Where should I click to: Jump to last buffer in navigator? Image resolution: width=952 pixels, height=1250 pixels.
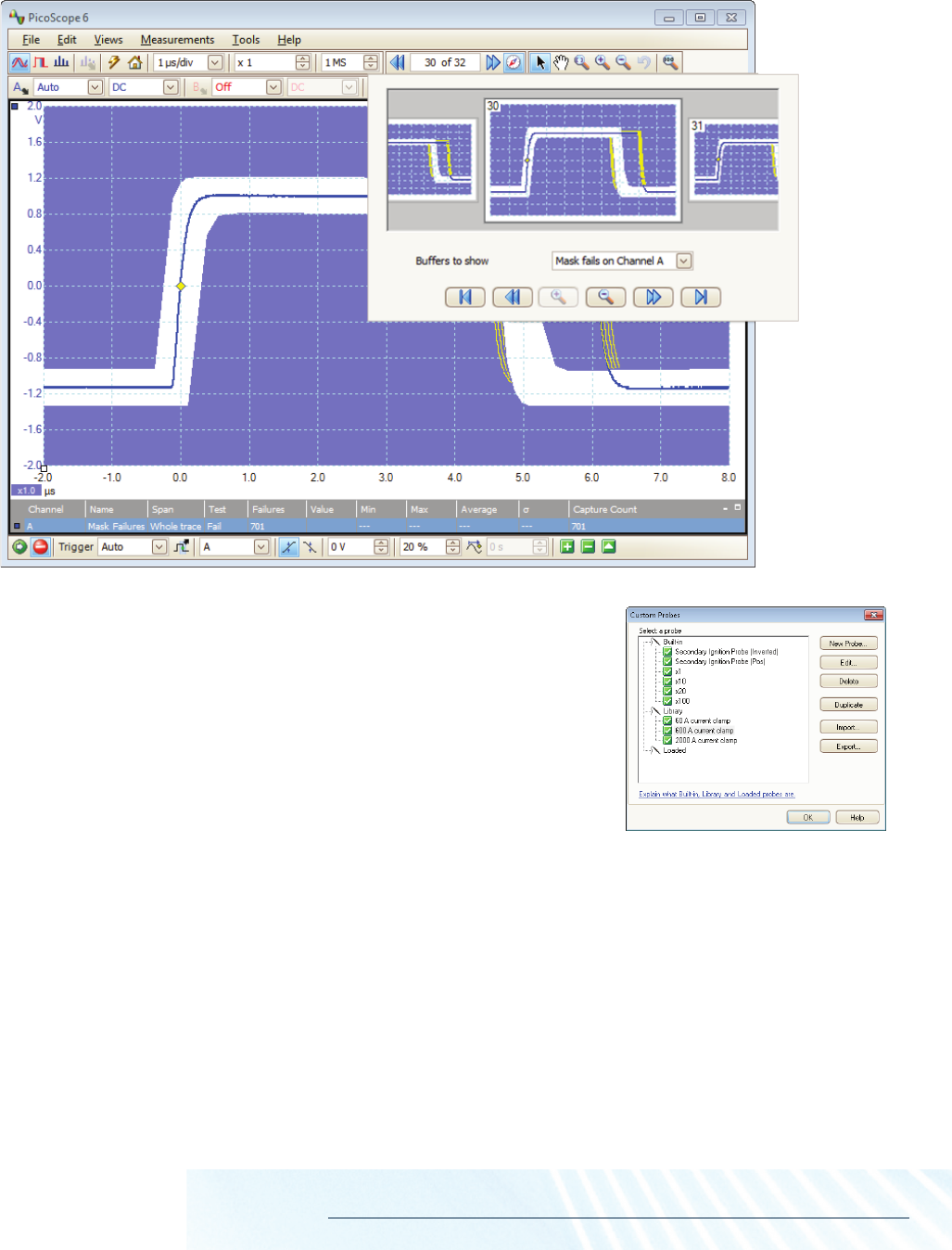701,297
